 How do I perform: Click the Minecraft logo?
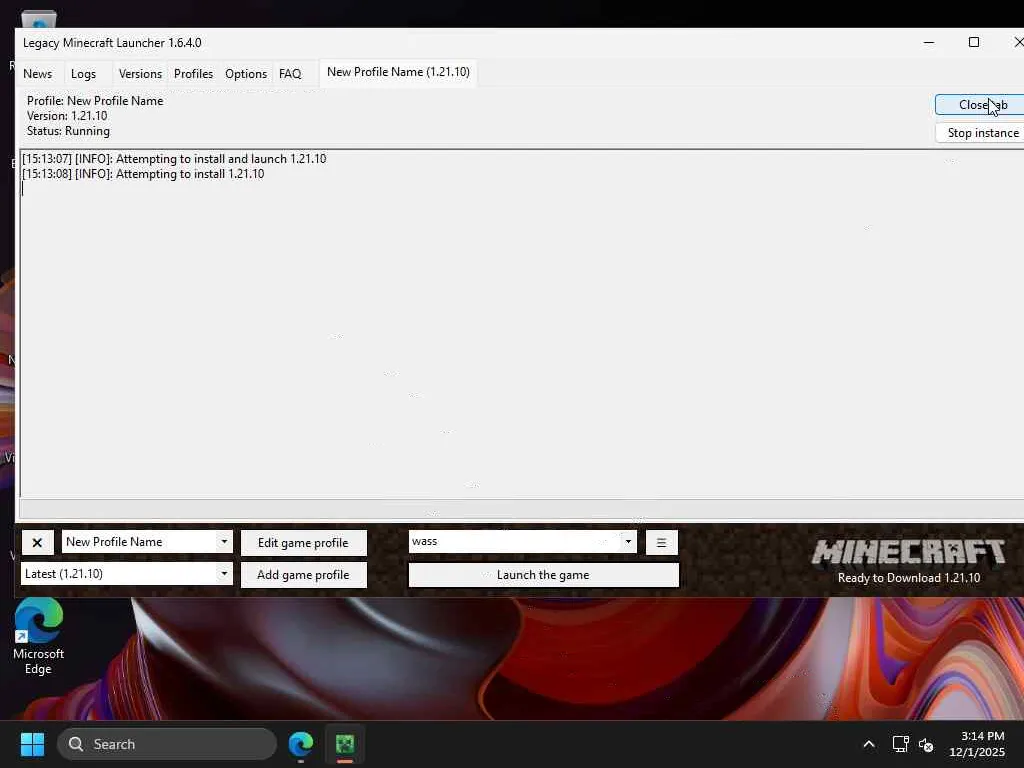[x=908, y=552]
